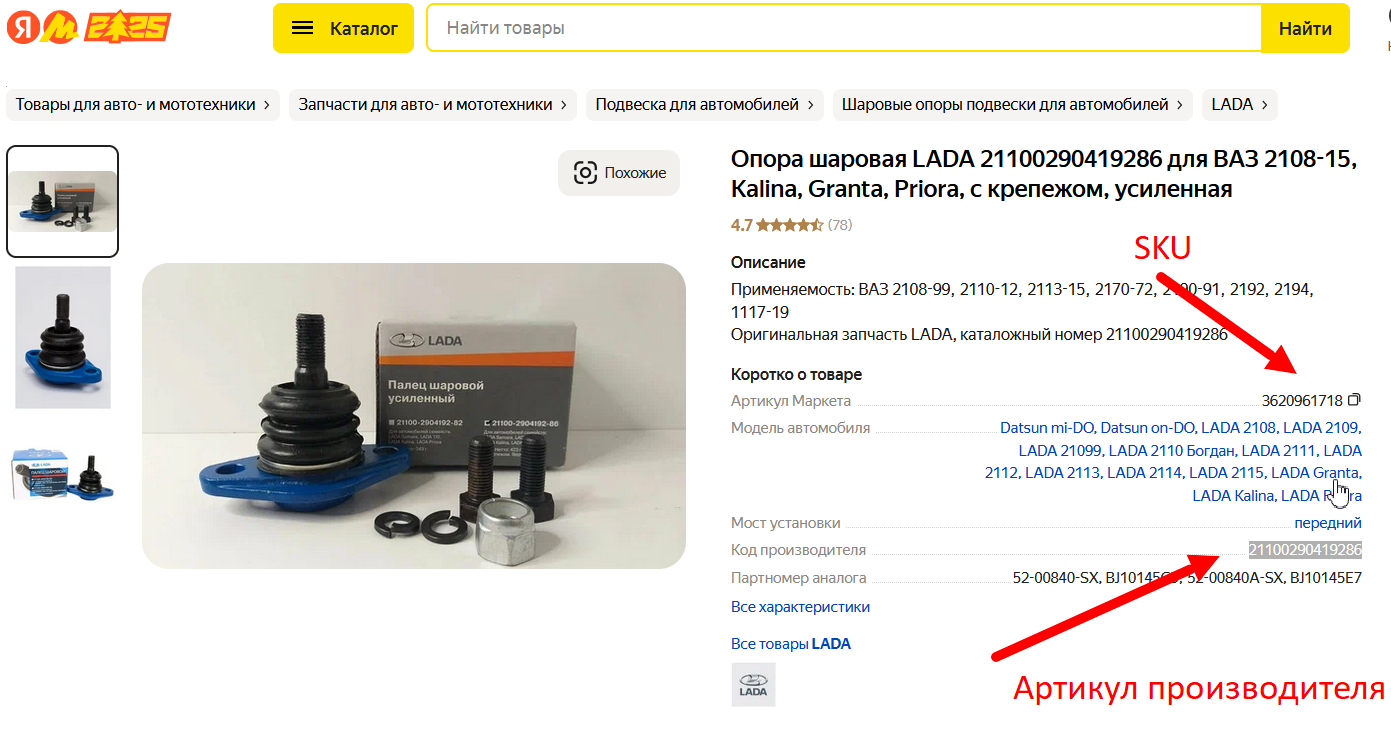This screenshot has width=1391, height=740.
Task: Copy Артикул Маркета via the copy icon
Action: click(1355, 400)
